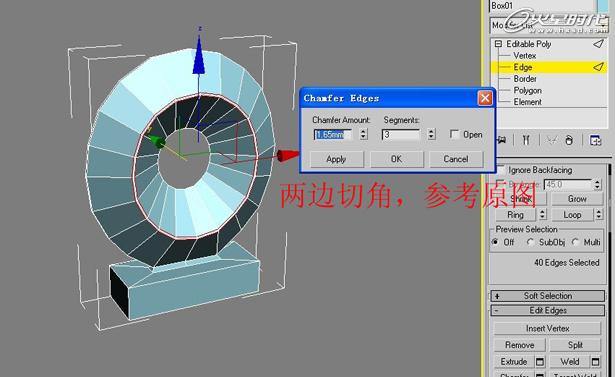This screenshot has width=615, height=377.
Task: Click the Loop selection button
Action: (572, 215)
